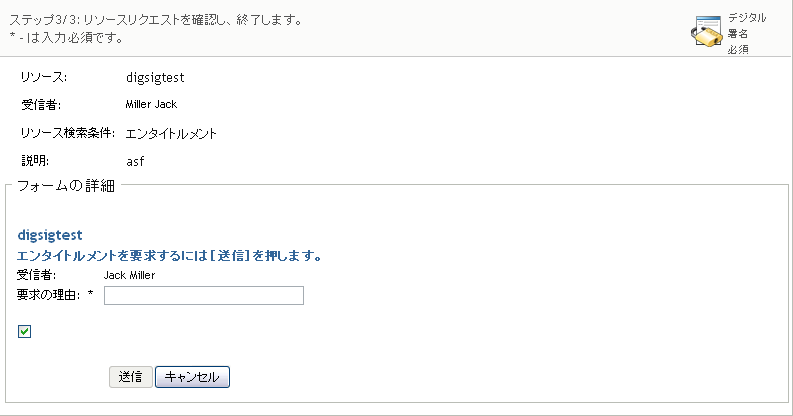Click the 要求の理由 field label
The height and width of the screenshot is (416, 793).
click(49, 295)
